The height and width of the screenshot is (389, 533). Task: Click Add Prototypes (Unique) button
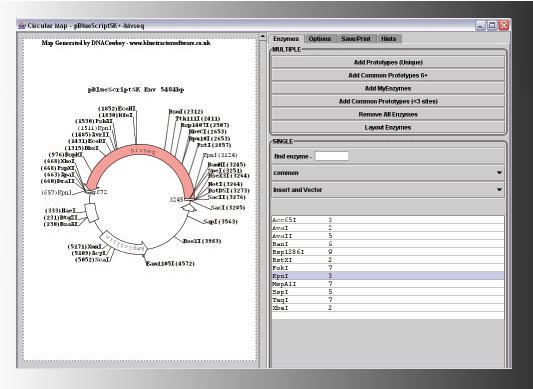pyautogui.click(x=388, y=62)
